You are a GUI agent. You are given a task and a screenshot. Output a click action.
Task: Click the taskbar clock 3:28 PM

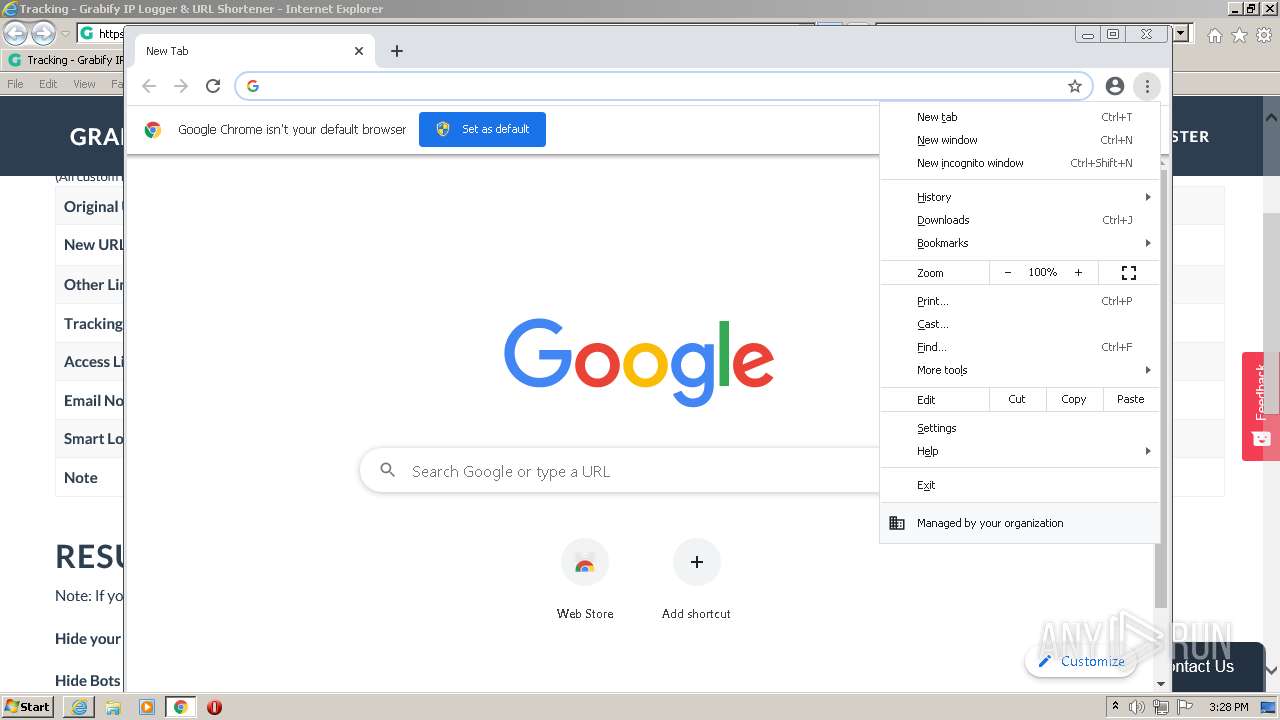tap(1228, 707)
